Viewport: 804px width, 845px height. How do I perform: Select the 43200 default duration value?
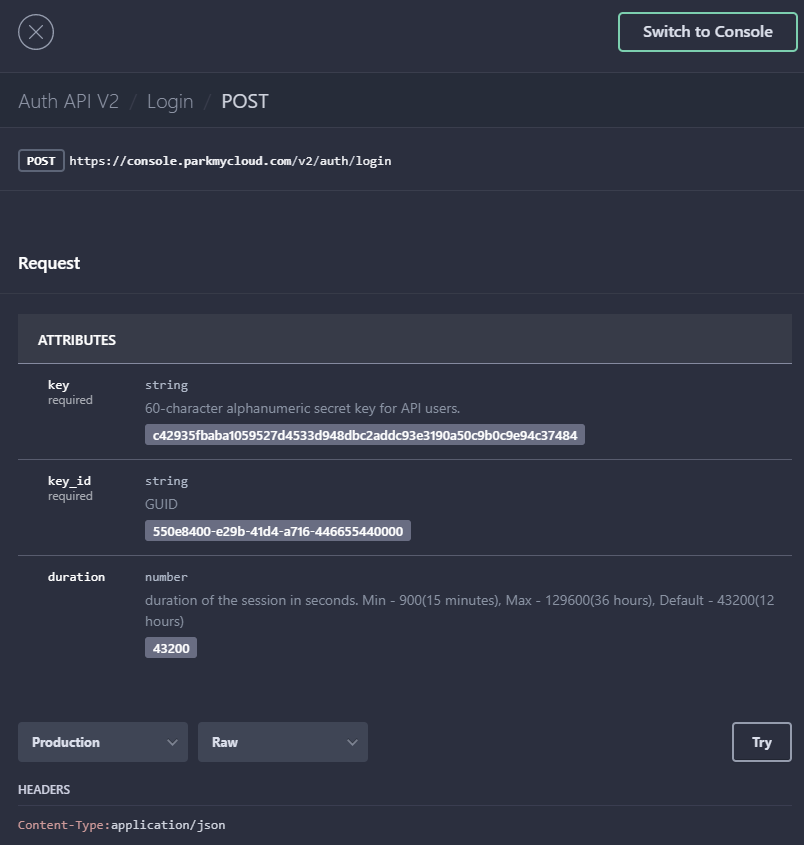[x=171, y=648]
